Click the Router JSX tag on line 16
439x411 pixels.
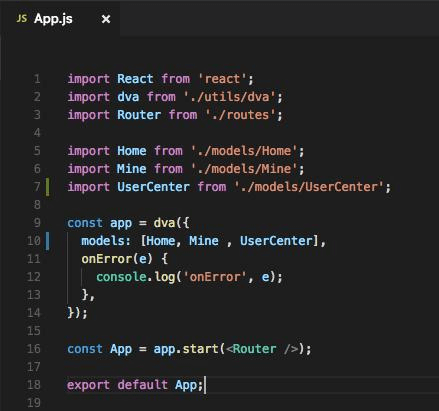[255, 349]
